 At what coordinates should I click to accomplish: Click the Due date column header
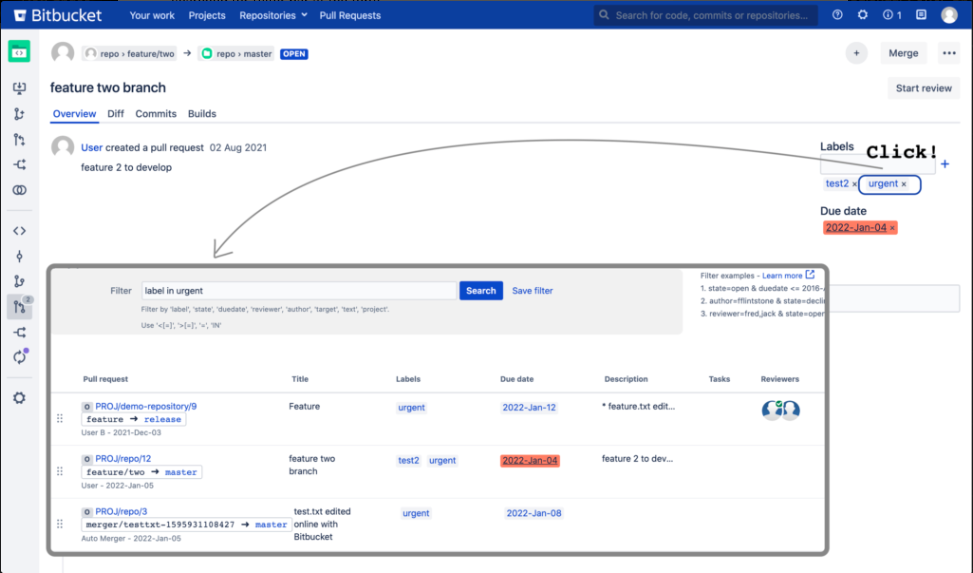517,379
